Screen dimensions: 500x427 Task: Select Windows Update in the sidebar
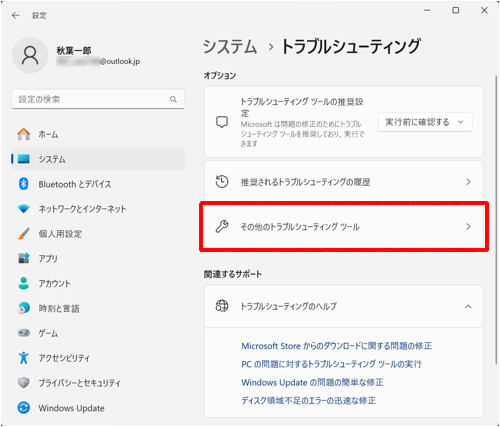98,408
